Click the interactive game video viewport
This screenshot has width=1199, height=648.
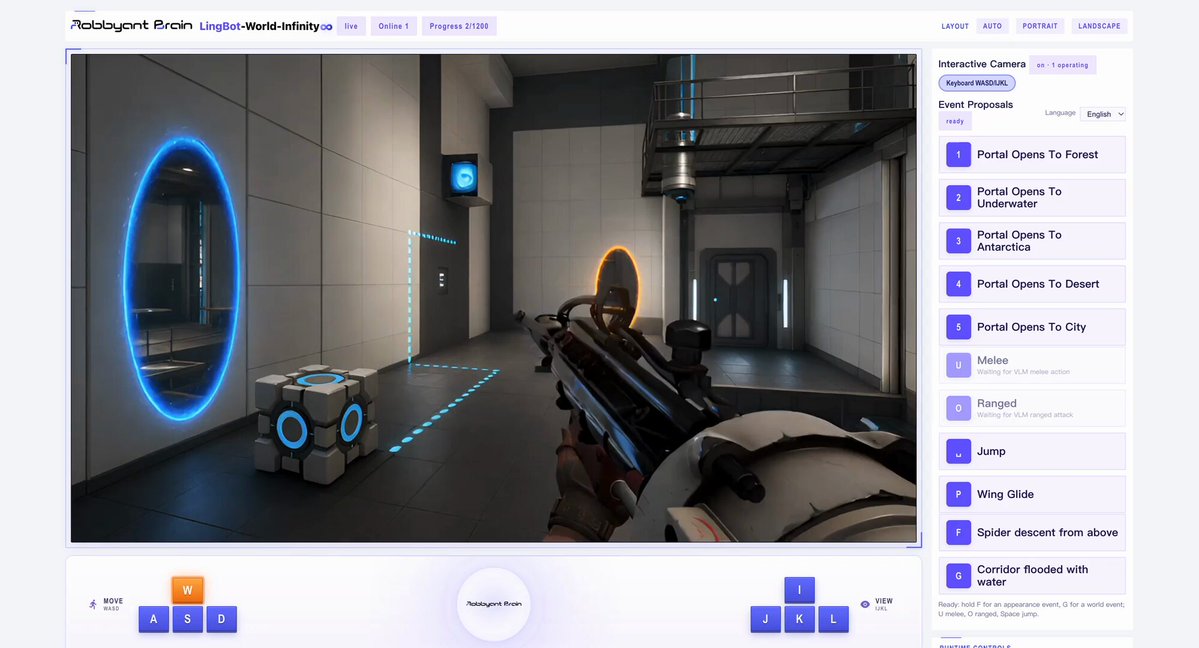tap(493, 298)
